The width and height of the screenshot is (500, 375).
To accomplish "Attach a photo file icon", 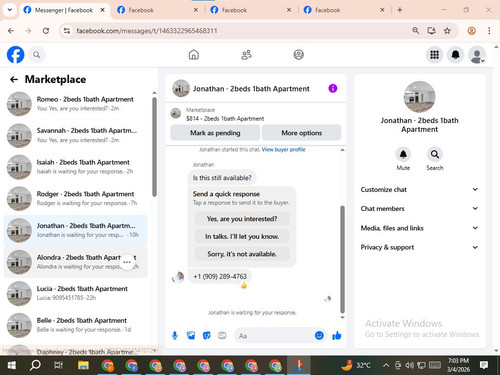I will click(x=191, y=335).
